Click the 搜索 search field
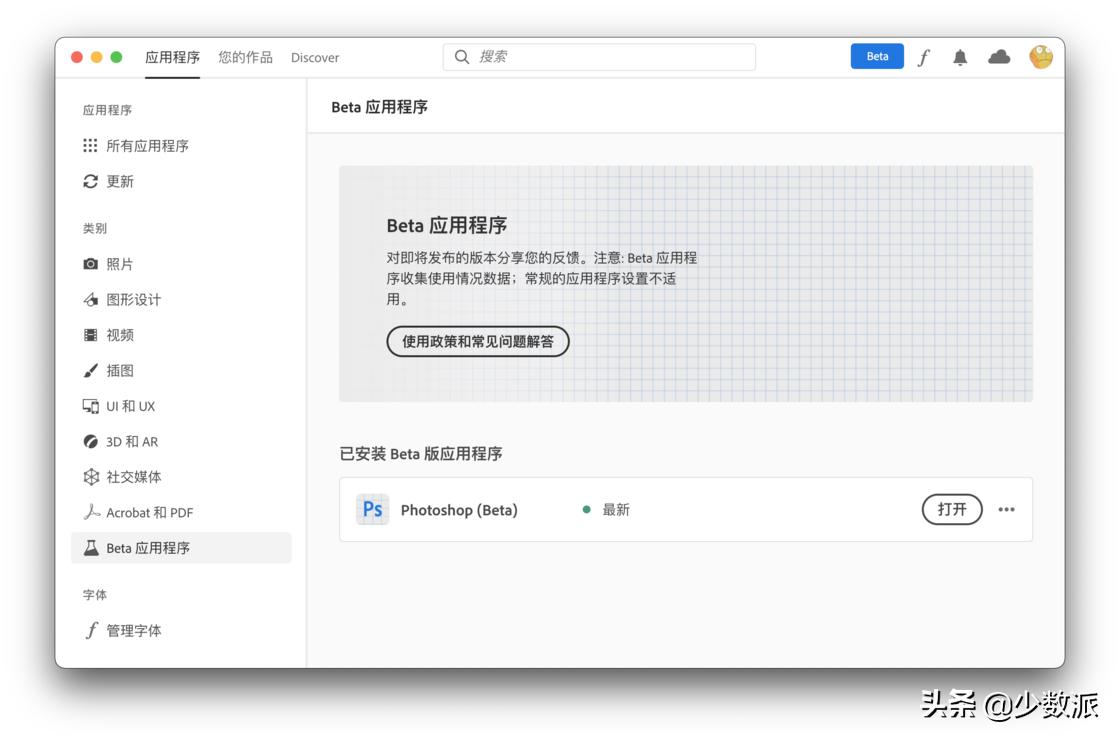 point(598,57)
